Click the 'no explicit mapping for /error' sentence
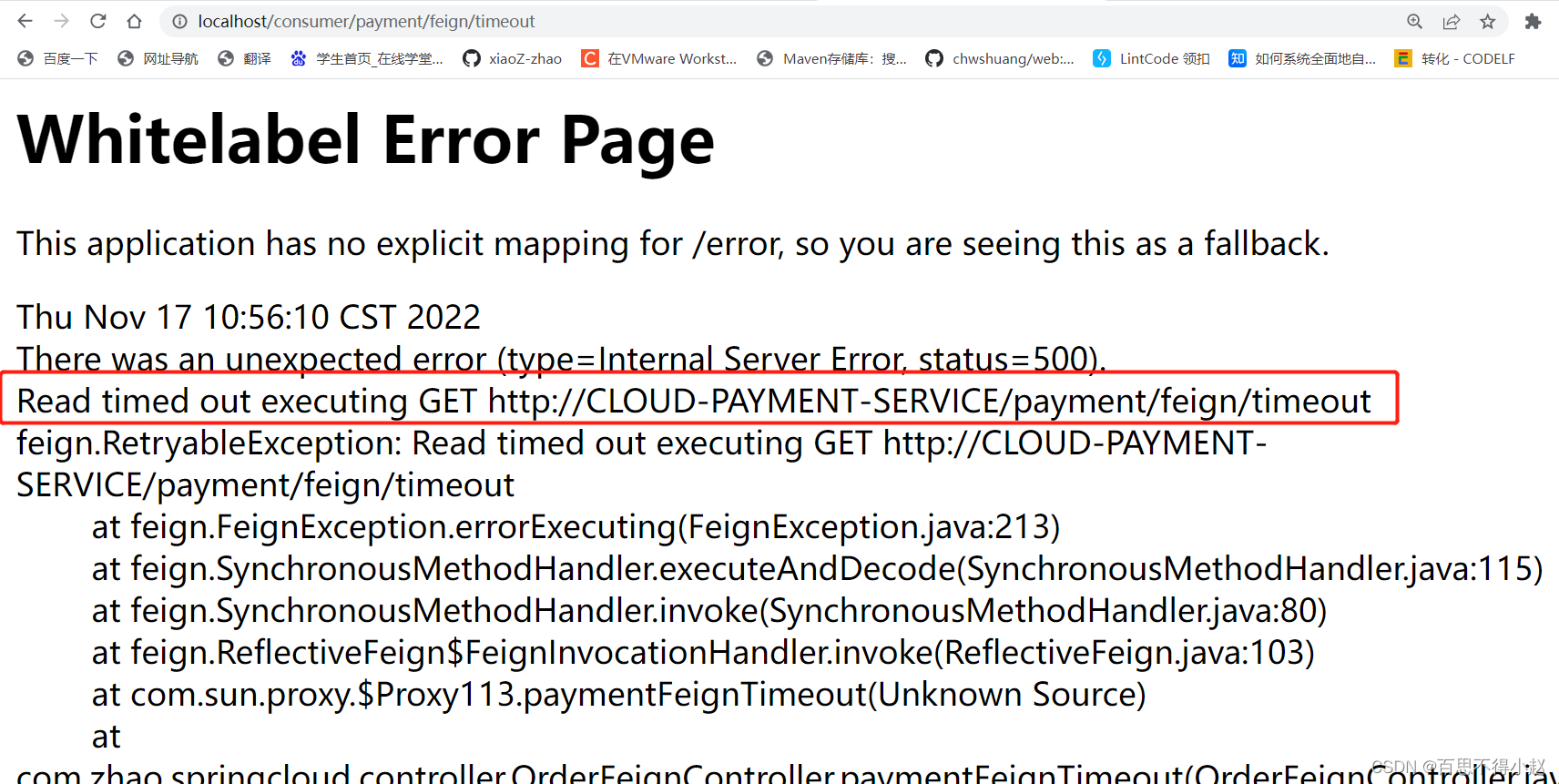This screenshot has width=1559, height=784. coord(673,244)
